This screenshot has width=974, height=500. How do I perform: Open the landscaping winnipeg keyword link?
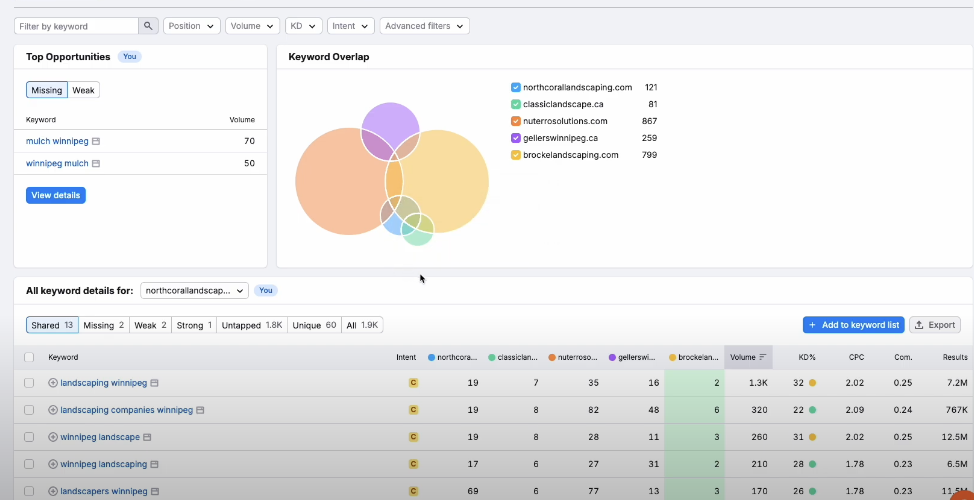[104, 383]
